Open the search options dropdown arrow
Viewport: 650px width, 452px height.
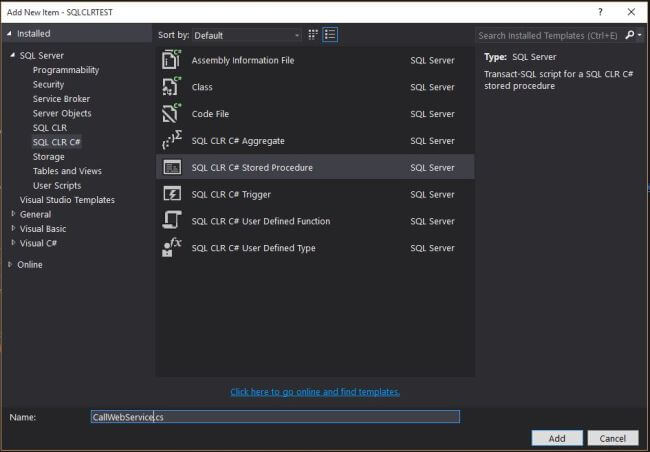[640, 35]
